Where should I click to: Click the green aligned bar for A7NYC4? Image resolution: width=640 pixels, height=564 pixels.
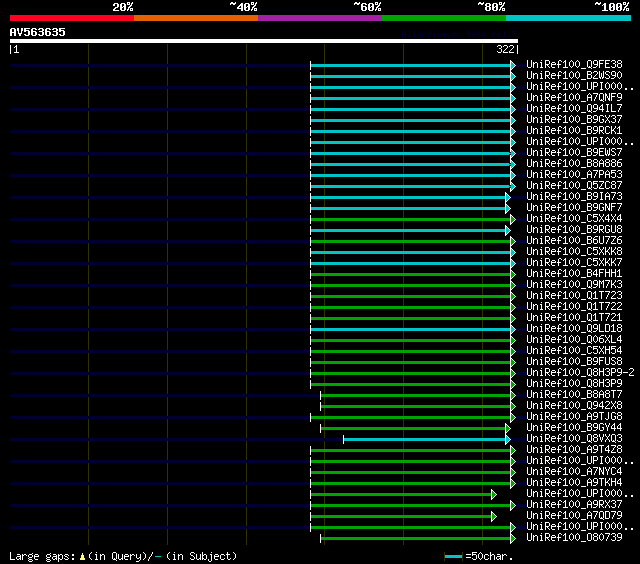[410, 471]
